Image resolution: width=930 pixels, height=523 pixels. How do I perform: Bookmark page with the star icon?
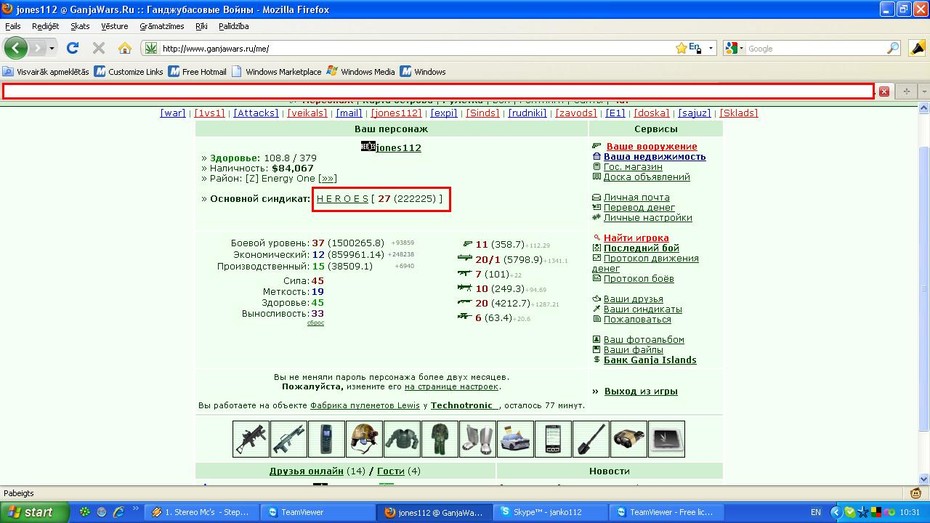tap(681, 48)
